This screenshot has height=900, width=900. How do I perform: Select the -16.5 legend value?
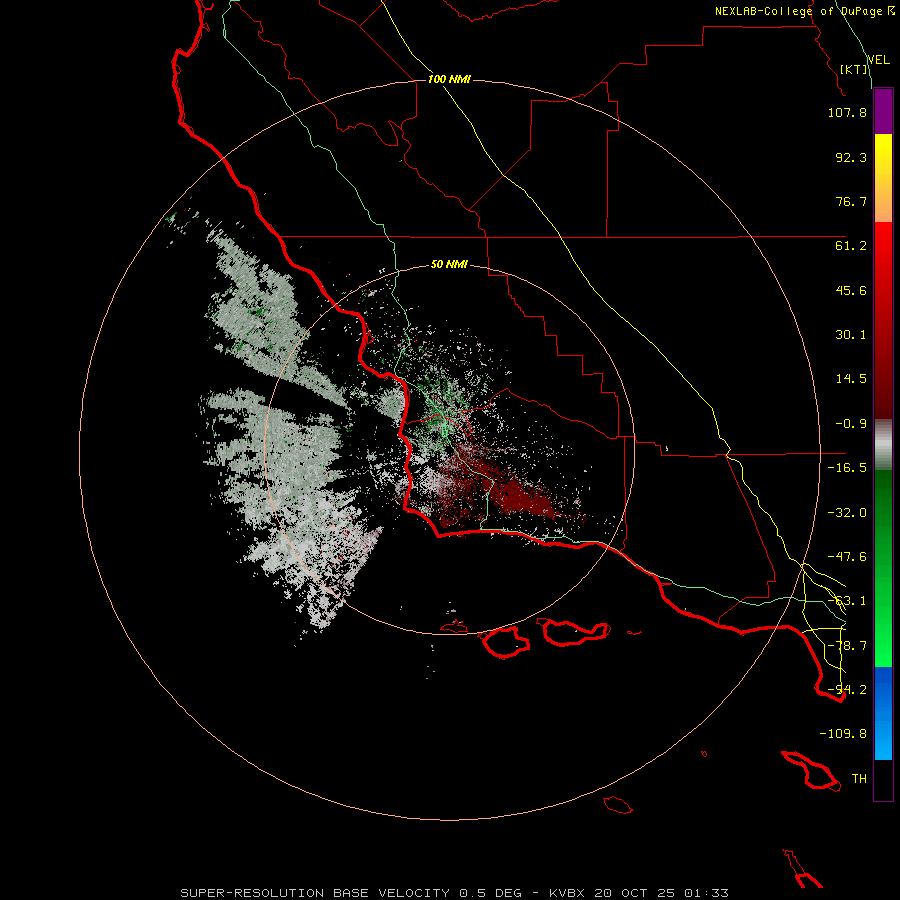(847, 468)
